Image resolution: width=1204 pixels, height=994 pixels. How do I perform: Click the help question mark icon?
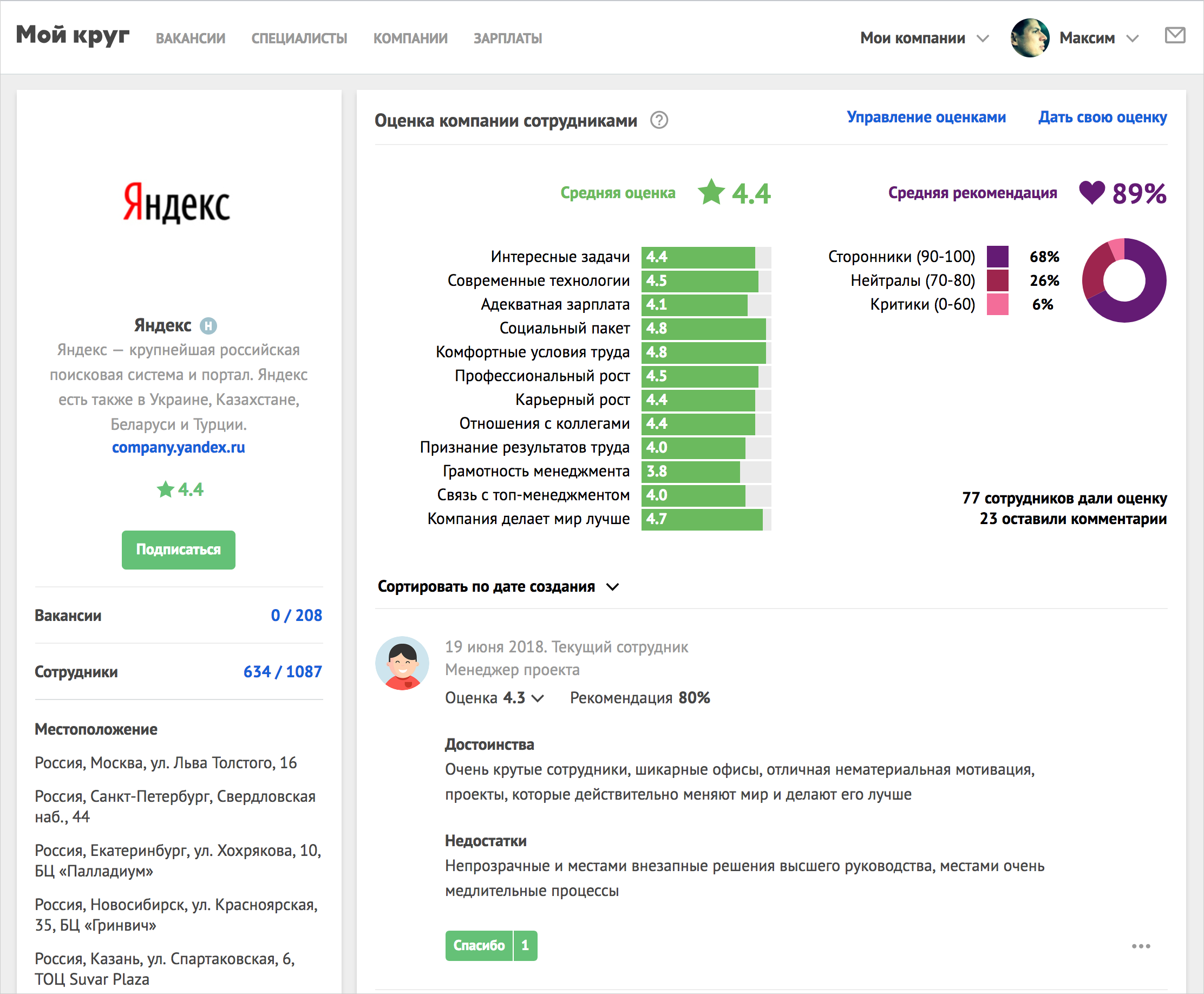click(659, 120)
